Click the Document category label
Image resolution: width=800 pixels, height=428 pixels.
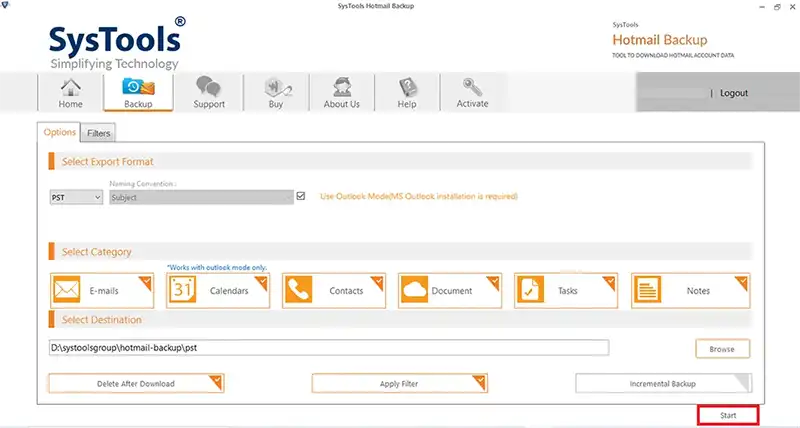pos(452,291)
